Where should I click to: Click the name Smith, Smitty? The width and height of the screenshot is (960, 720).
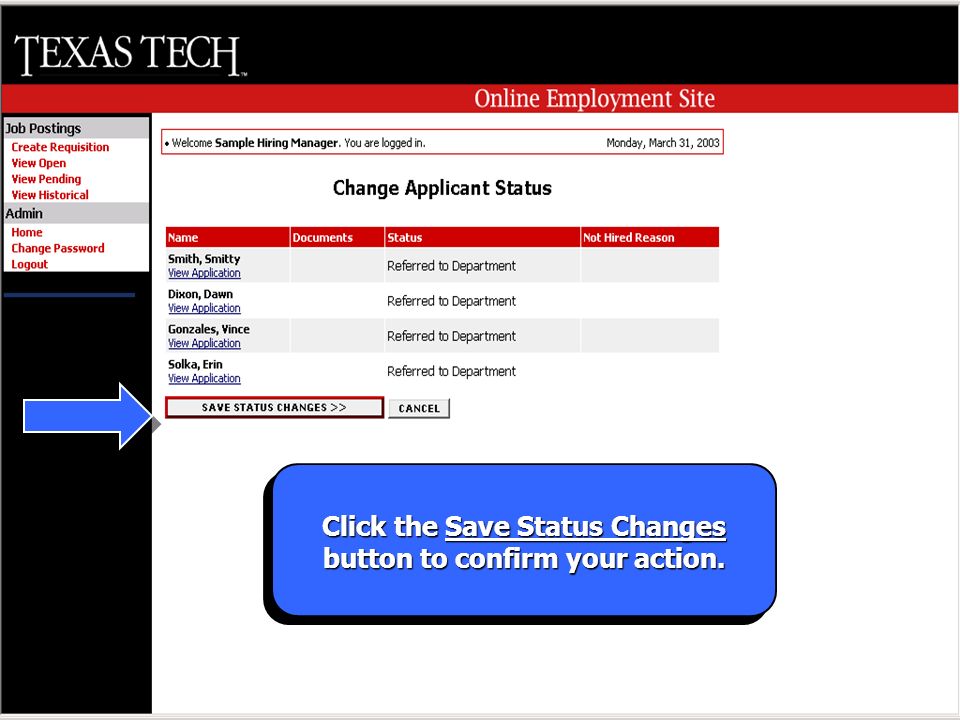click(204, 259)
